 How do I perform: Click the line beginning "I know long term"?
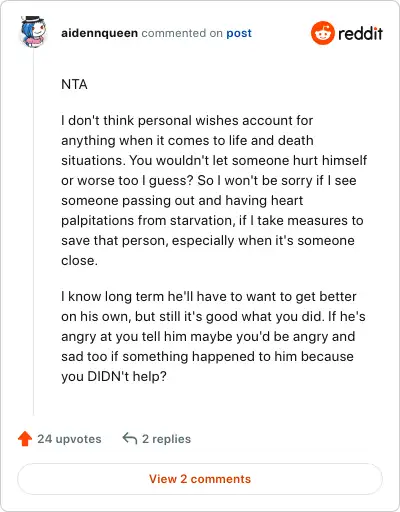(x=209, y=297)
